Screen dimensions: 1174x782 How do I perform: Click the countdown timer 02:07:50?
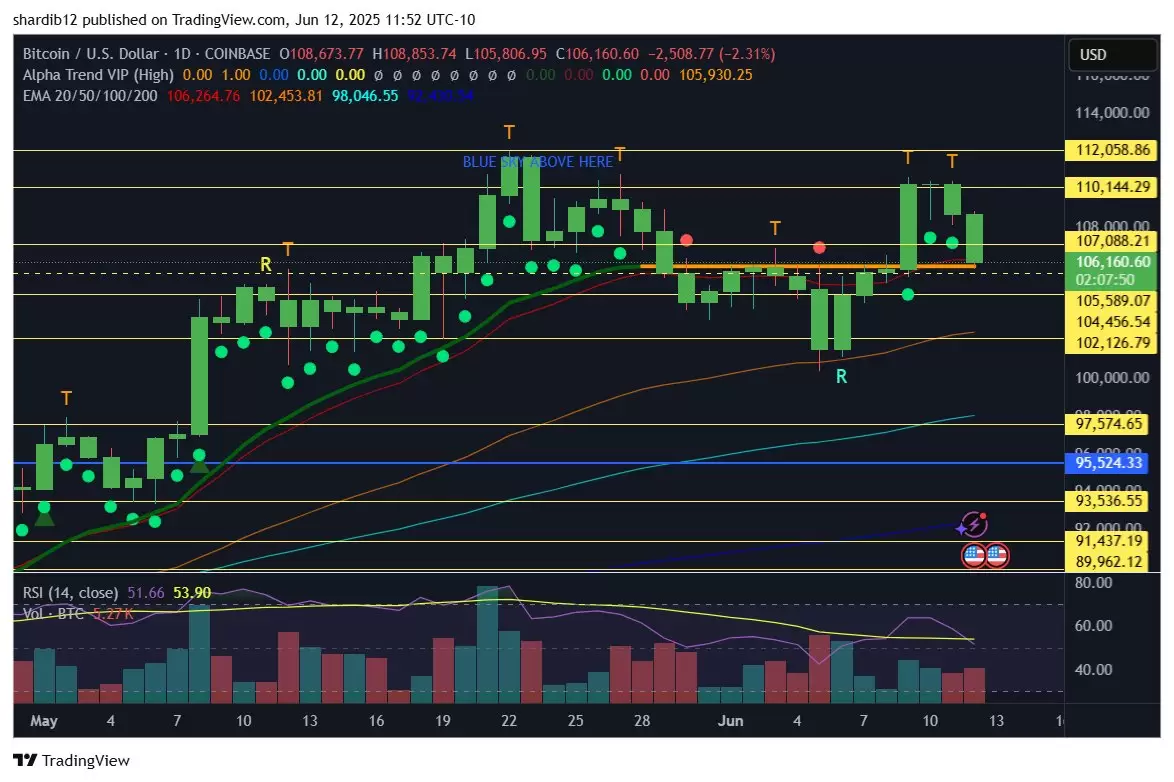tap(1104, 279)
